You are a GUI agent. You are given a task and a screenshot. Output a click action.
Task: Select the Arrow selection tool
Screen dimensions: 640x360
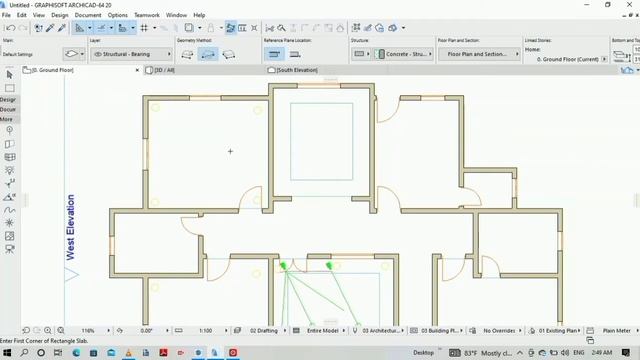click(x=9, y=75)
